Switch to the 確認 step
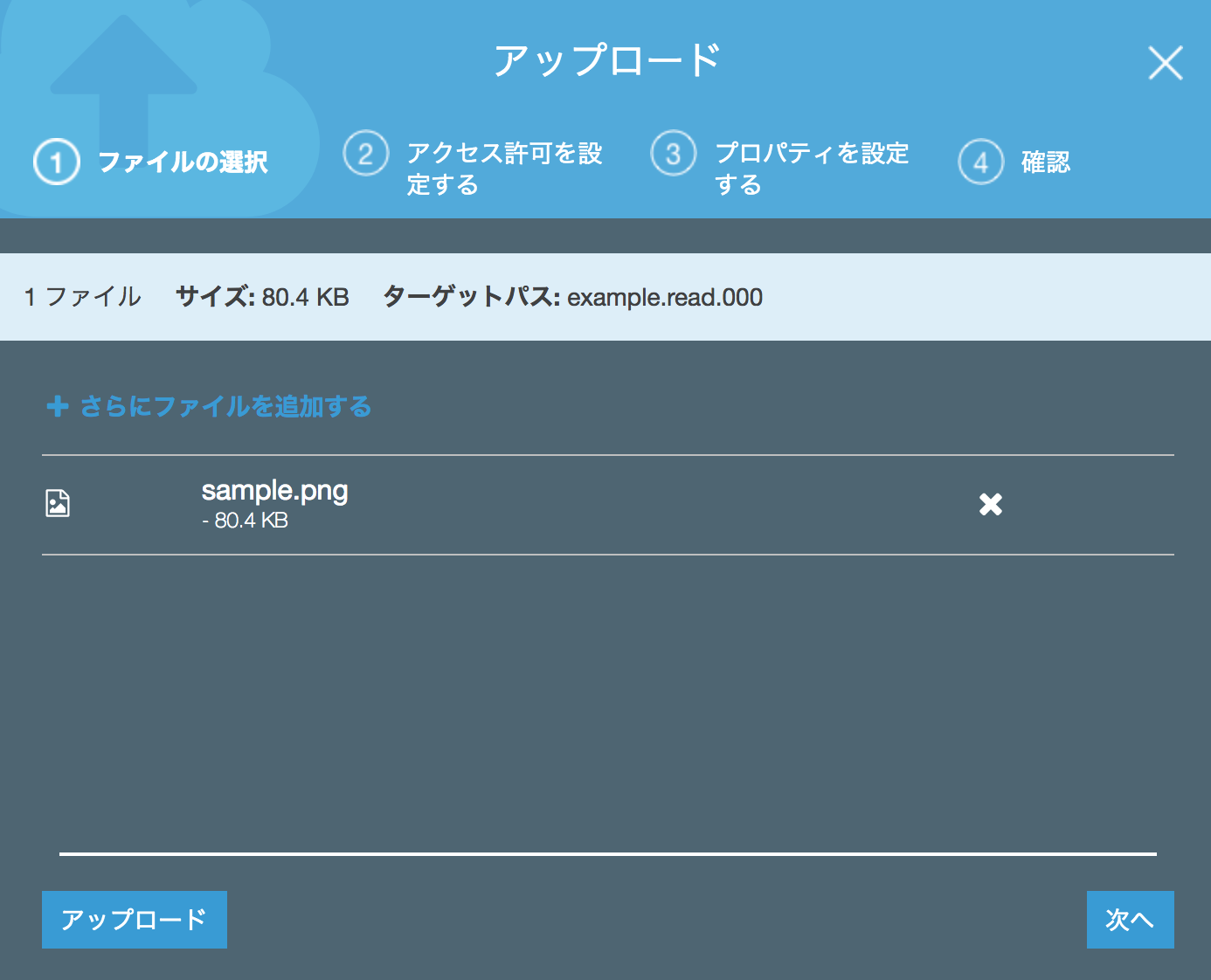The image size is (1211, 980). (1046, 162)
